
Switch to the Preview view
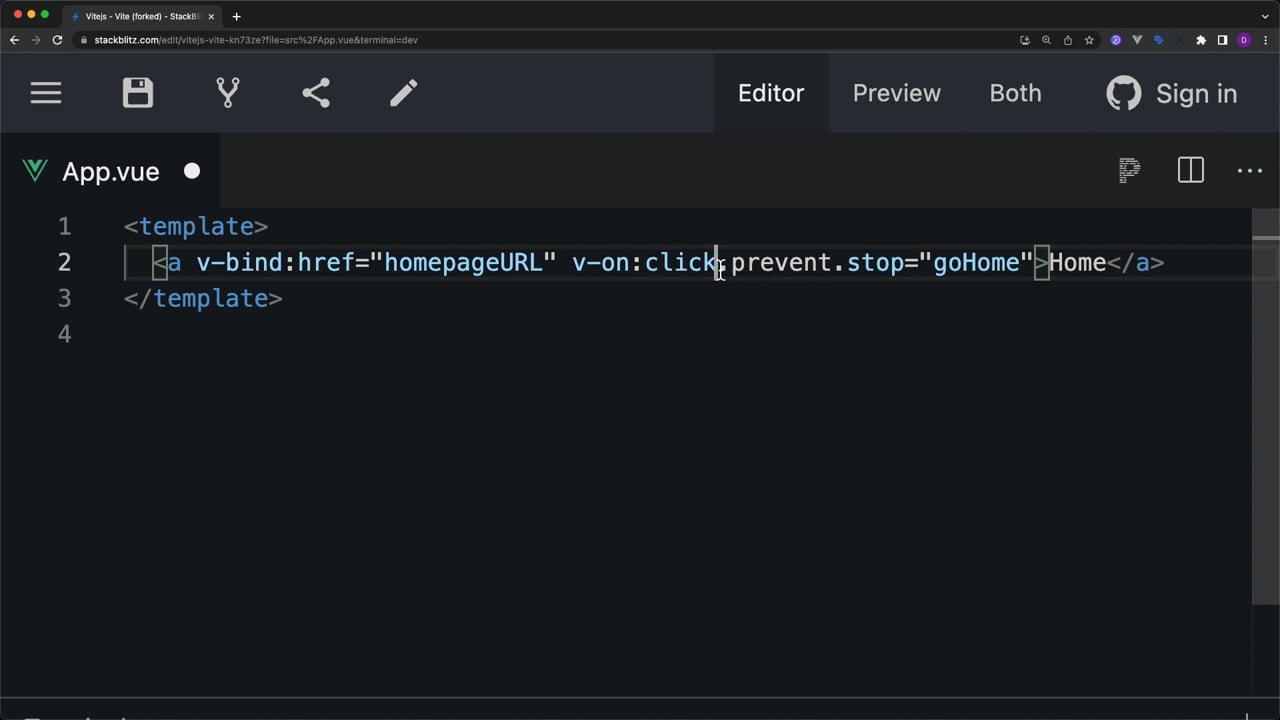[x=896, y=93]
